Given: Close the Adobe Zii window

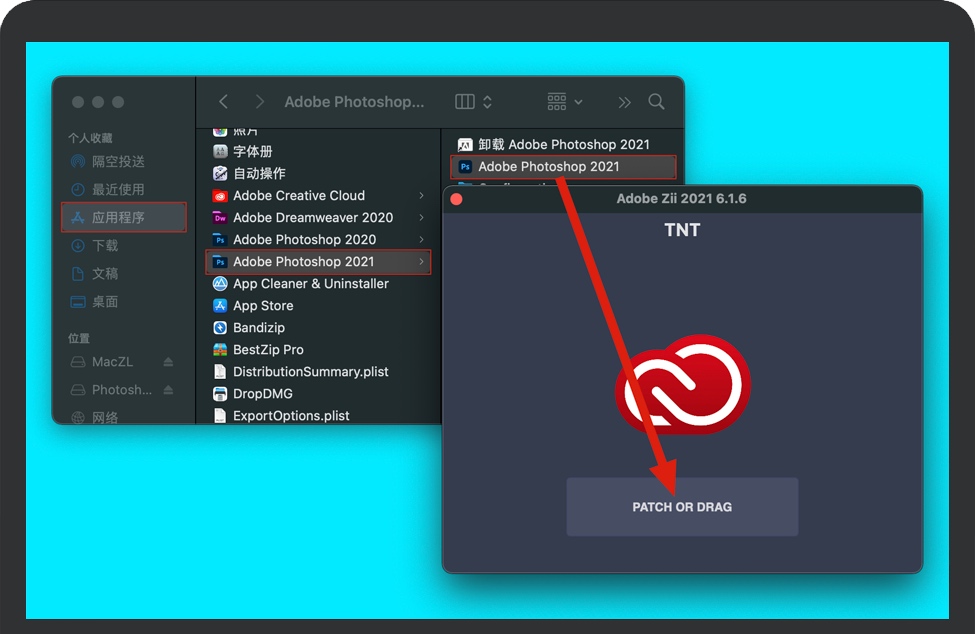Looking at the screenshot, I should coord(456,199).
